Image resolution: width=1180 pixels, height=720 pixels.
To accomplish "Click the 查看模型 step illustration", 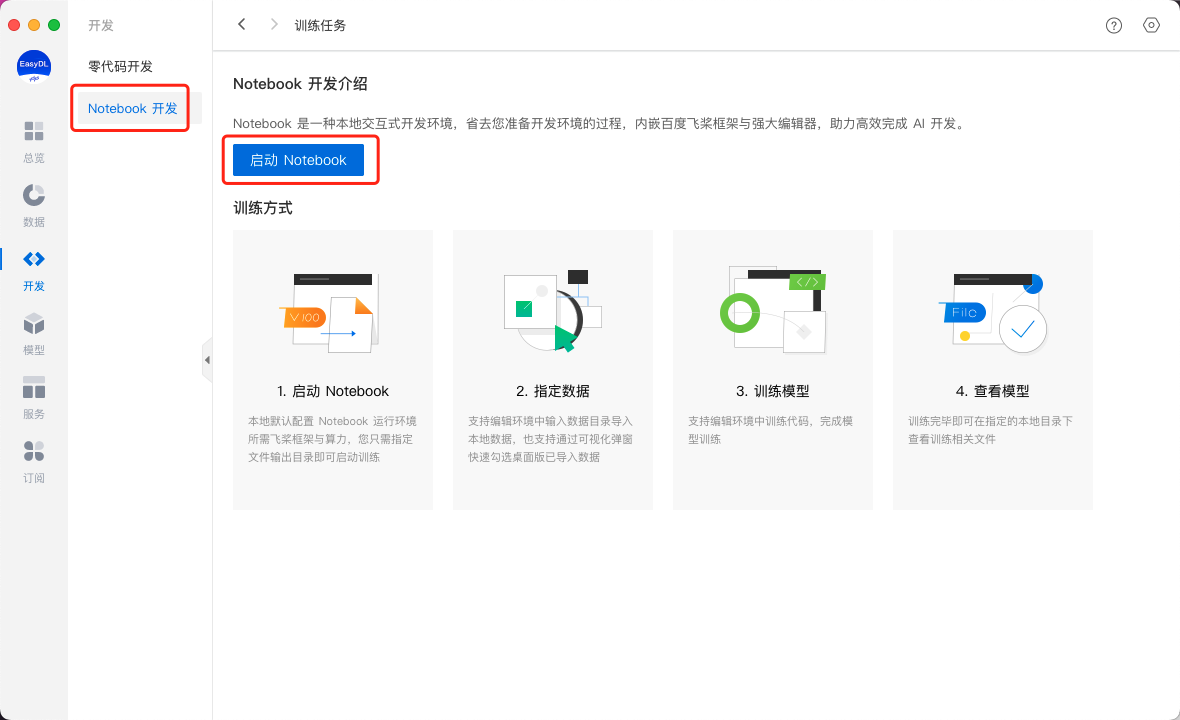I will (993, 313).
